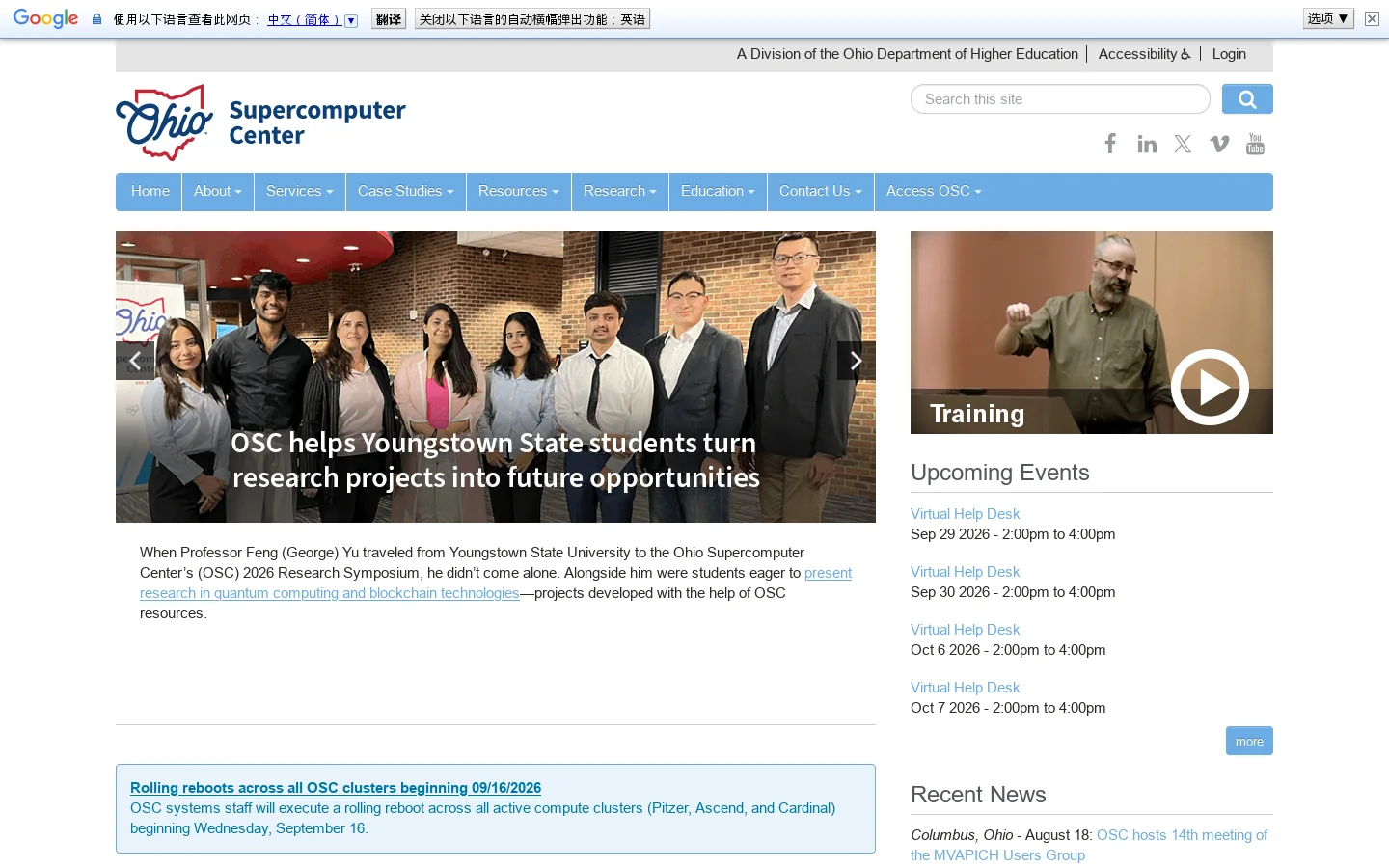This screenshot has height=868, width=1389.
Task: Open the MVAPICH Users Group news link
Action: pos(1089,845)
